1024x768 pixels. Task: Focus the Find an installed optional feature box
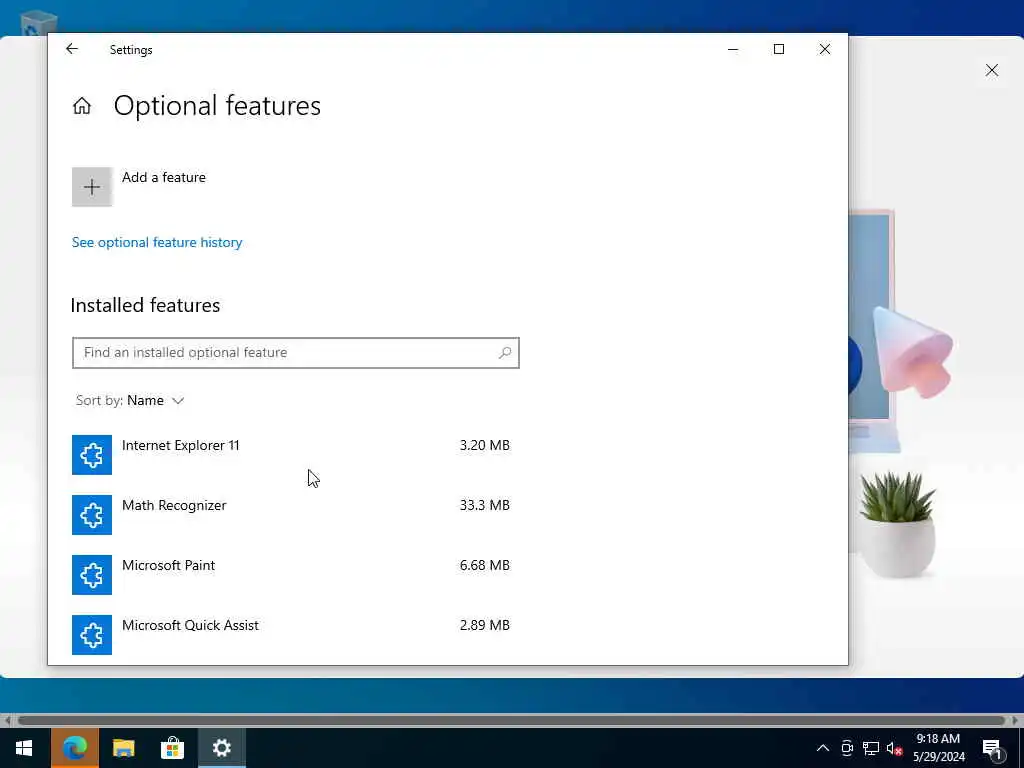pyautogui.click(x=296, y=353)
